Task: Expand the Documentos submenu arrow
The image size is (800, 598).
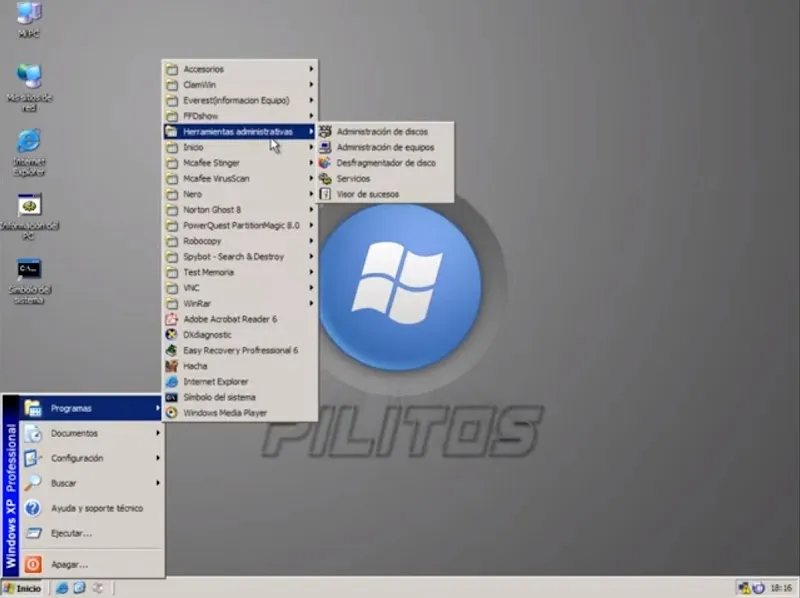Action: coord(158,433)
